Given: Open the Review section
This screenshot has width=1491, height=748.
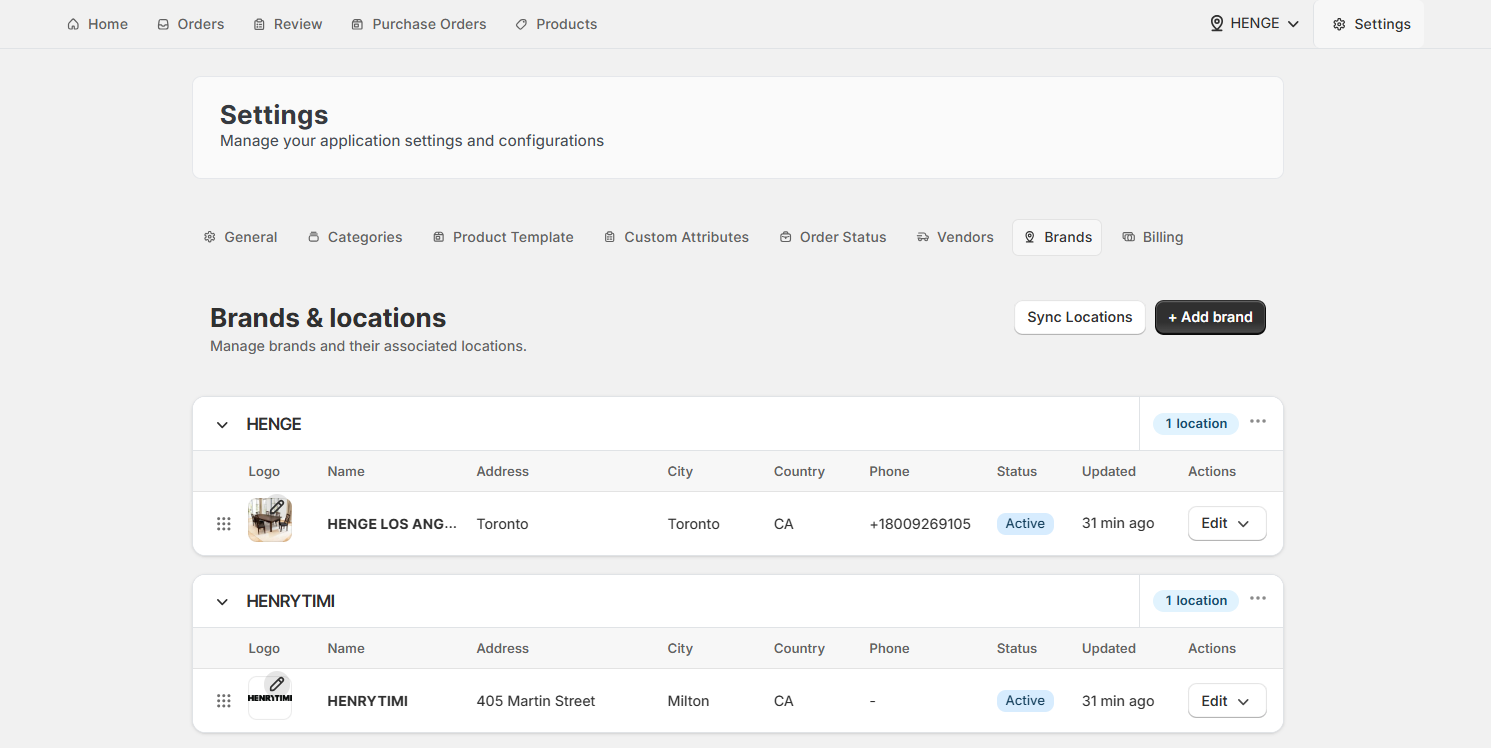Looking at the screenshot, I should 287,24.
